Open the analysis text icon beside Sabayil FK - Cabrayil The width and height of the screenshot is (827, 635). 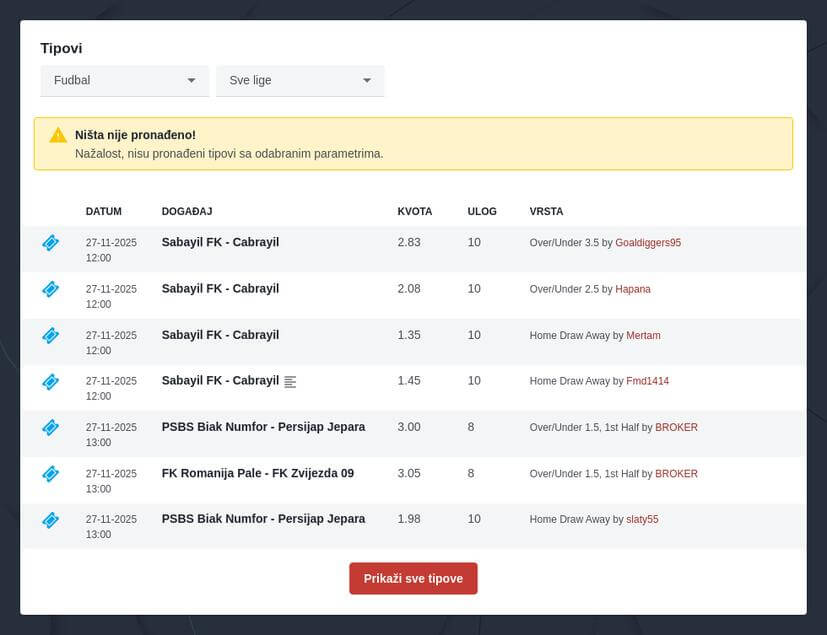tap(290, 382)
